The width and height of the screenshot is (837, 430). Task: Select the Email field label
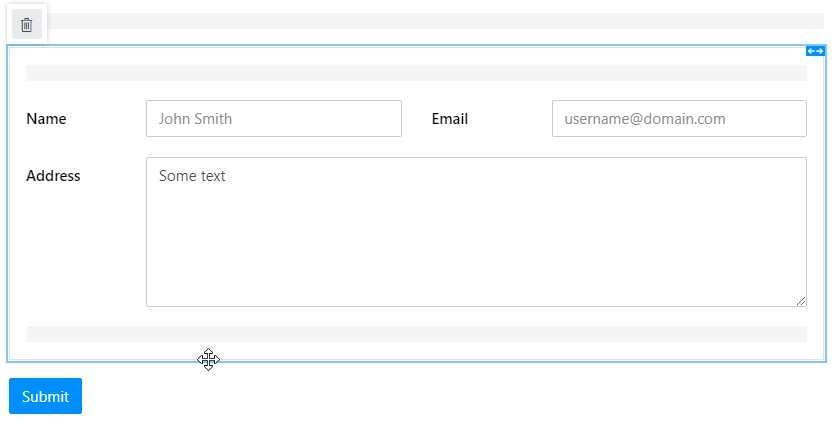(450, 118)
